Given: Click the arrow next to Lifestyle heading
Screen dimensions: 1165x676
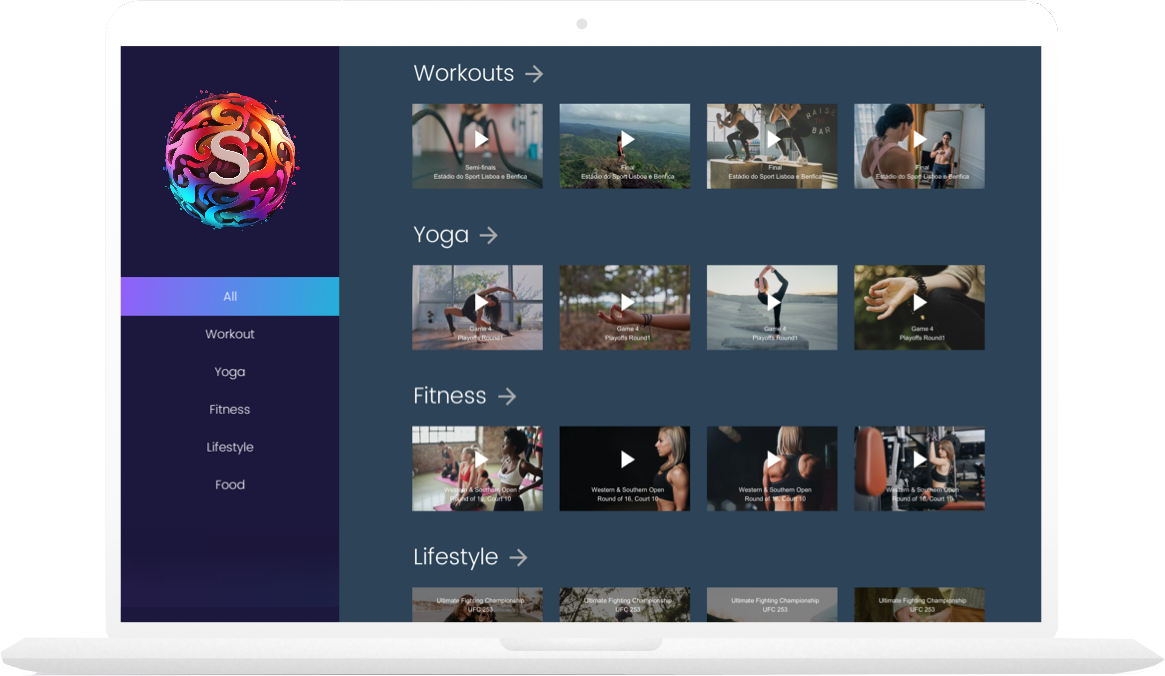Looking at the screenshot, I should (x=518, y=558).
